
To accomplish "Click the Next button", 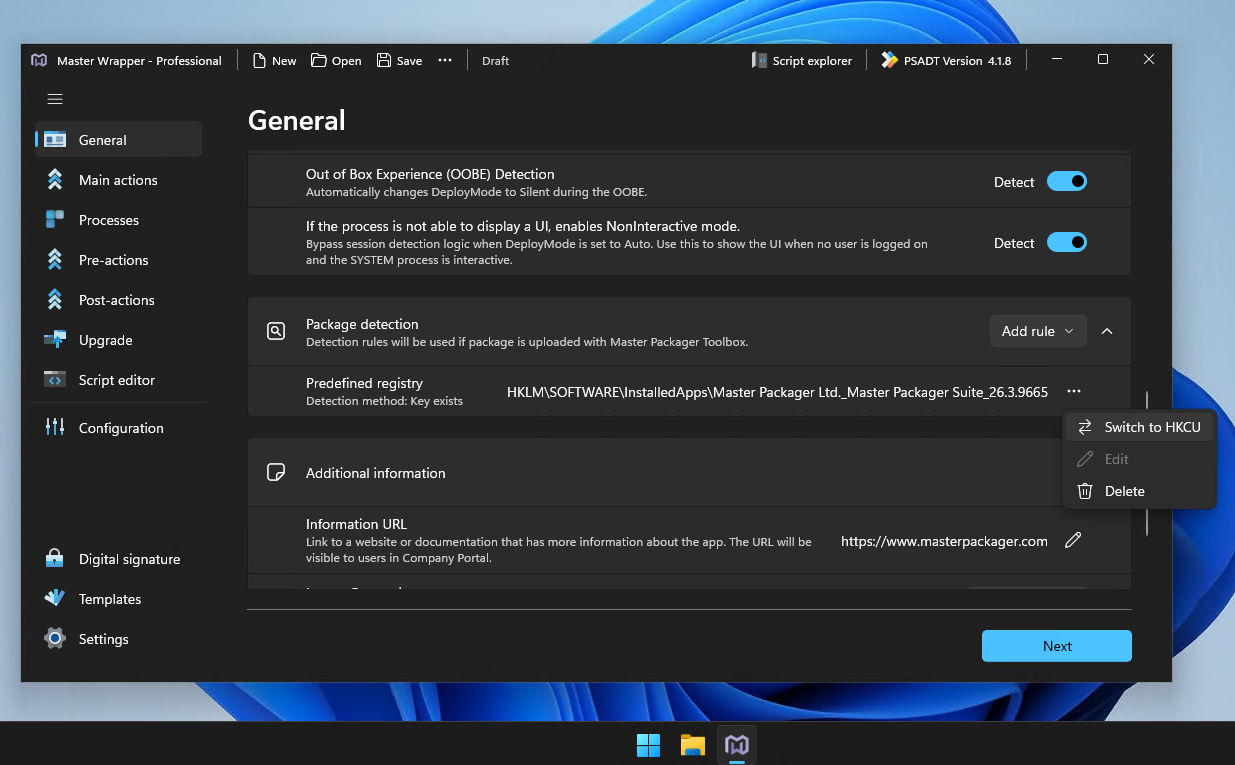I will point(1057,646).
